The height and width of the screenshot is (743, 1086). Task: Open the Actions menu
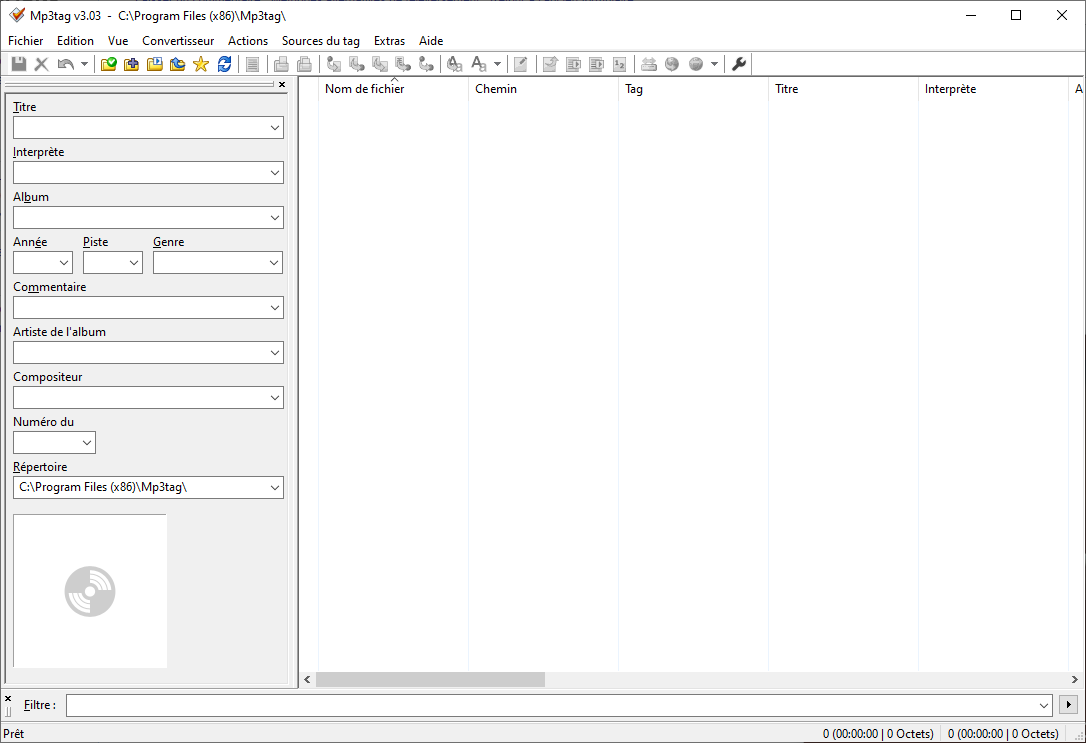[x=248, y=41]
